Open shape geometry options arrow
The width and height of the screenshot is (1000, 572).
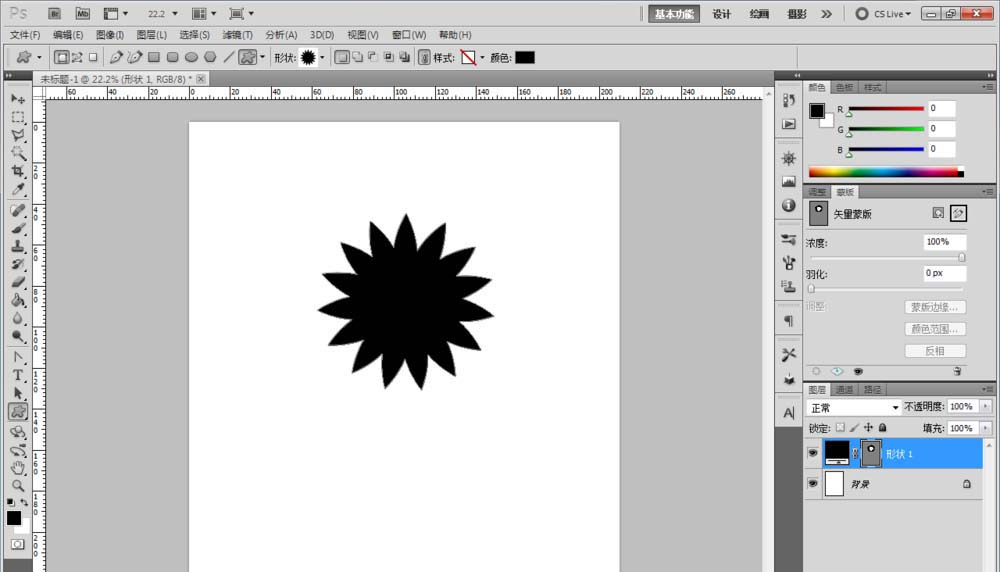pos(262,58)
